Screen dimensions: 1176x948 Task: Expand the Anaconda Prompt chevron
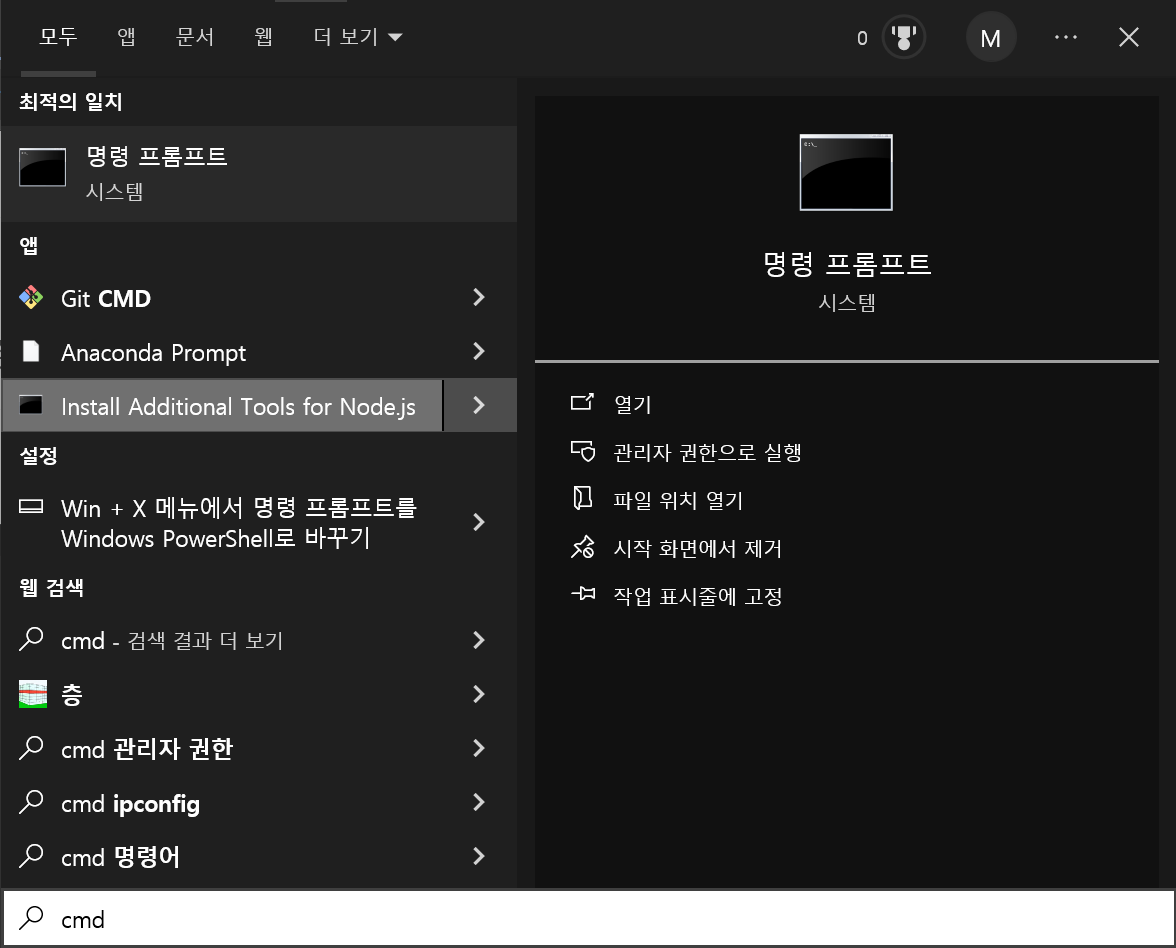coord(478,351)
